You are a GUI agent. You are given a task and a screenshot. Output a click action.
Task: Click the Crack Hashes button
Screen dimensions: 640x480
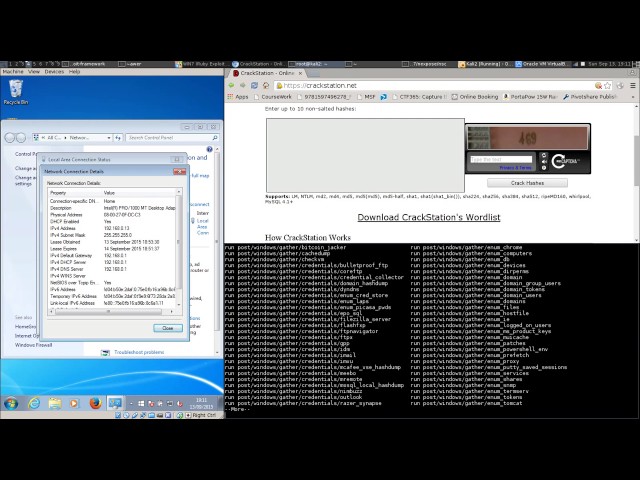point(527,183)
